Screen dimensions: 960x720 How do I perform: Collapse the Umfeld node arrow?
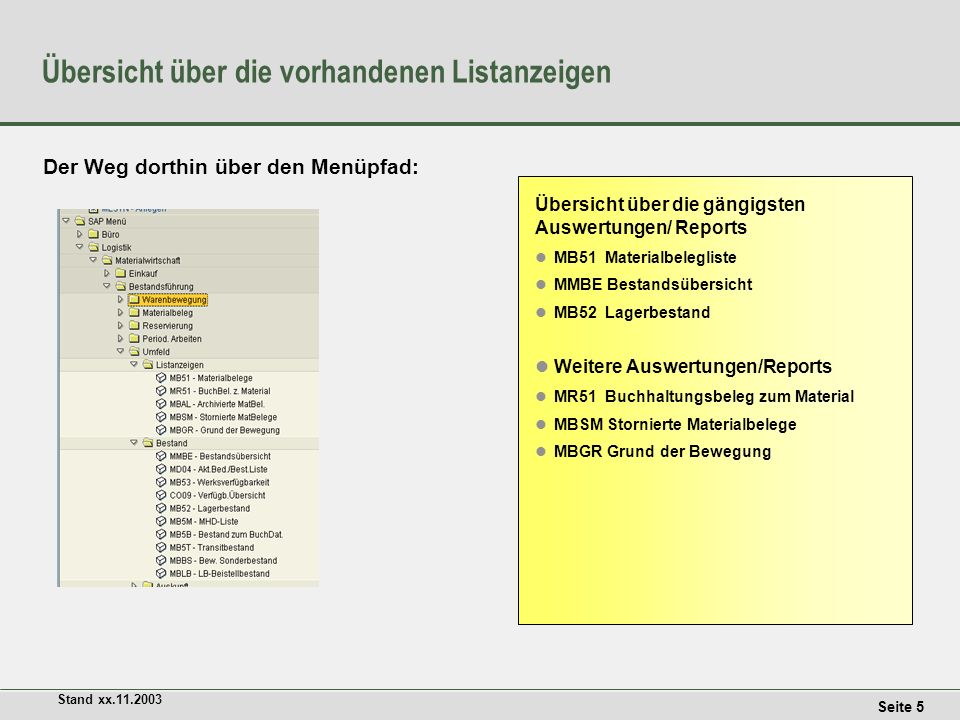[120, 351]
